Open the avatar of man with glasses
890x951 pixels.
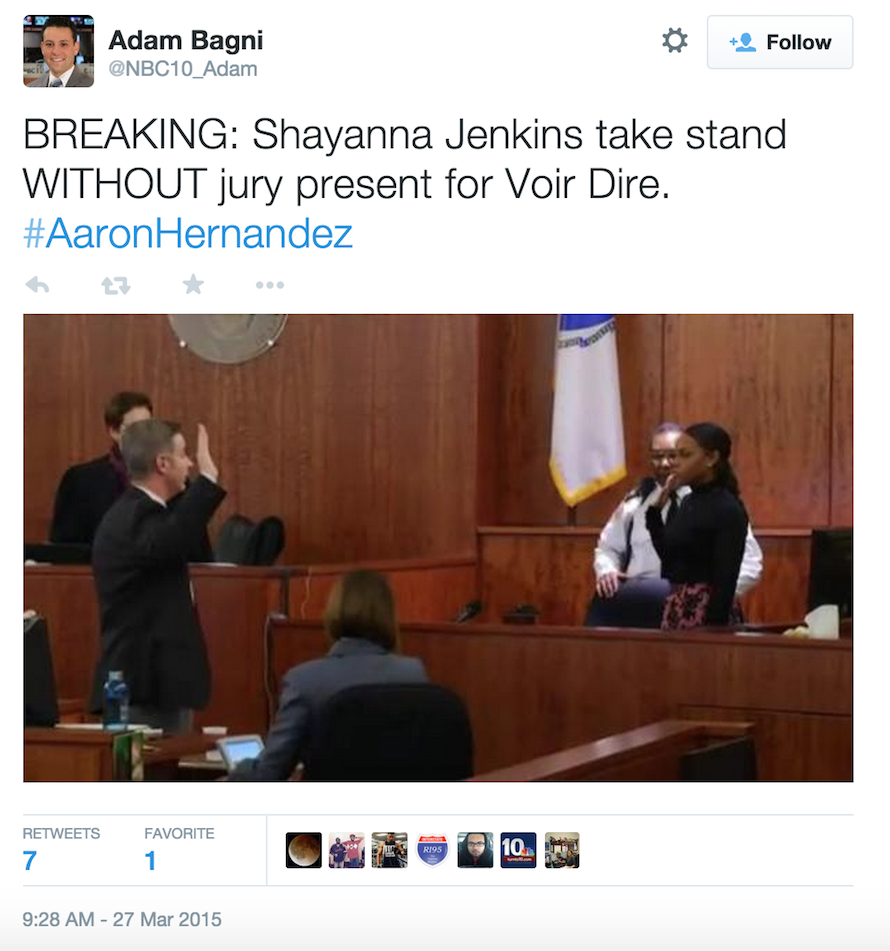point(475,850)
